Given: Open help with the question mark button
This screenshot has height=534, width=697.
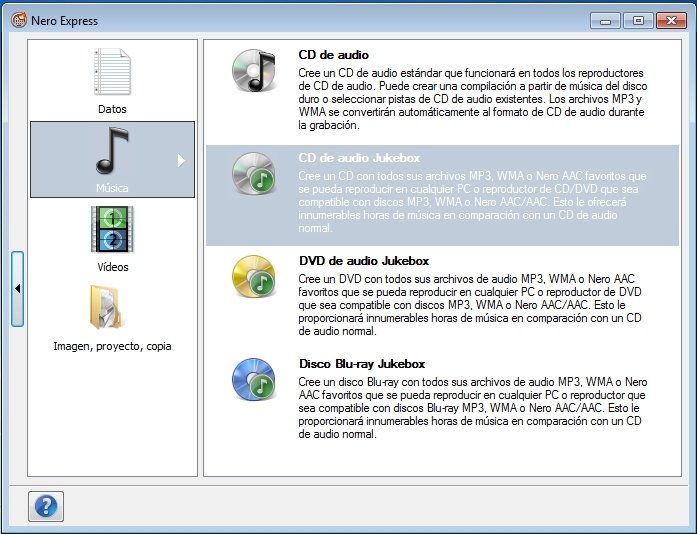Looking at the screenshot, I should coord(46,506).
